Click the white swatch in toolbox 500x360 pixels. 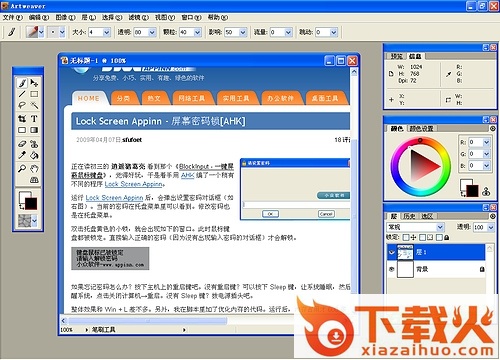pos(24,196)
